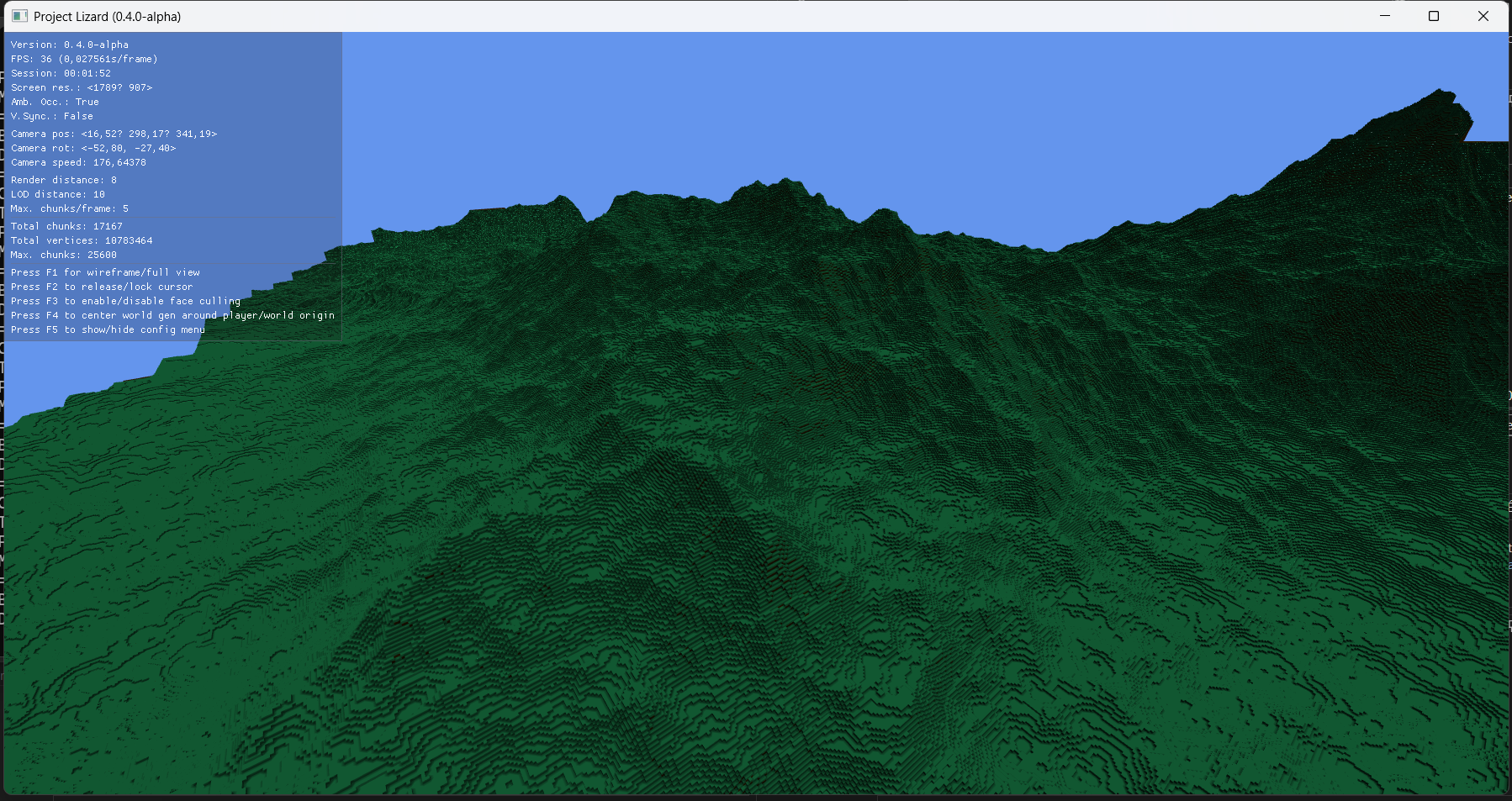1512x801 pixels.
Task: Select the Screen res. readout
Action: [82, 87]
